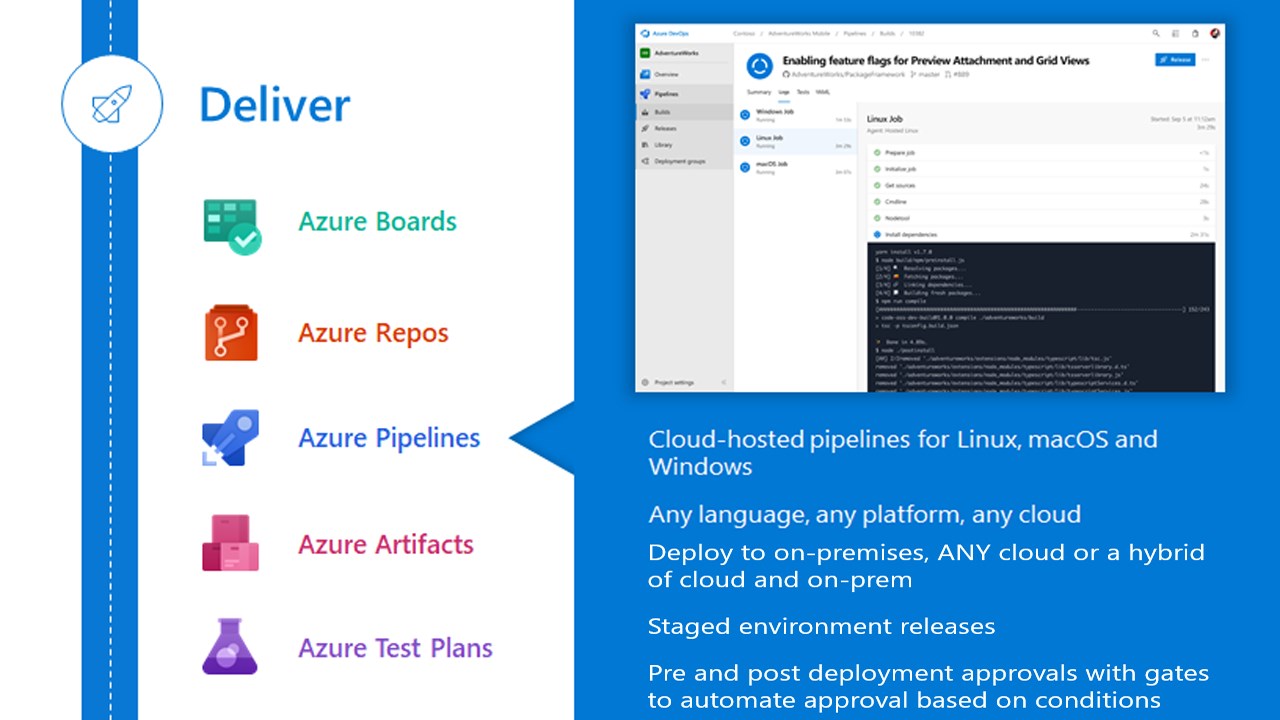This screenshot has height=720, width=1280.
Task: Click the Azure Test Plans flask icon
Action: 230,646
